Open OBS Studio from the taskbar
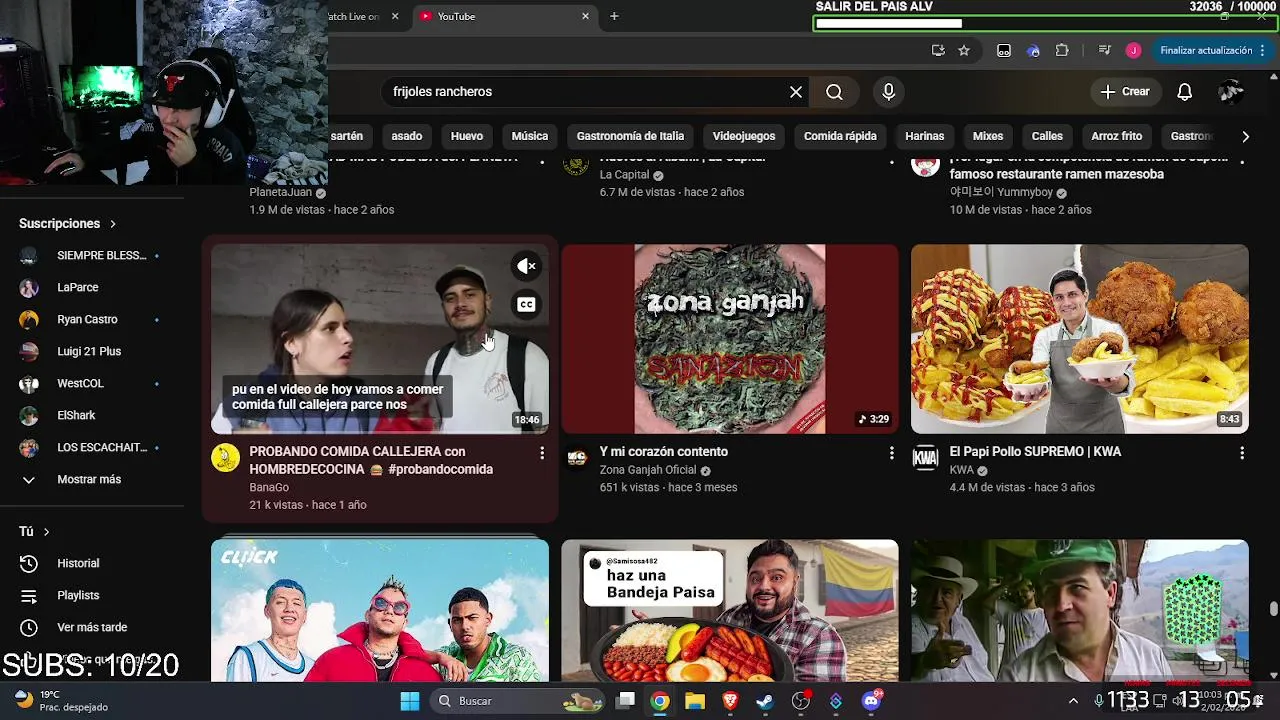This screenshot has width=1280, height=720. click(800, 701)
